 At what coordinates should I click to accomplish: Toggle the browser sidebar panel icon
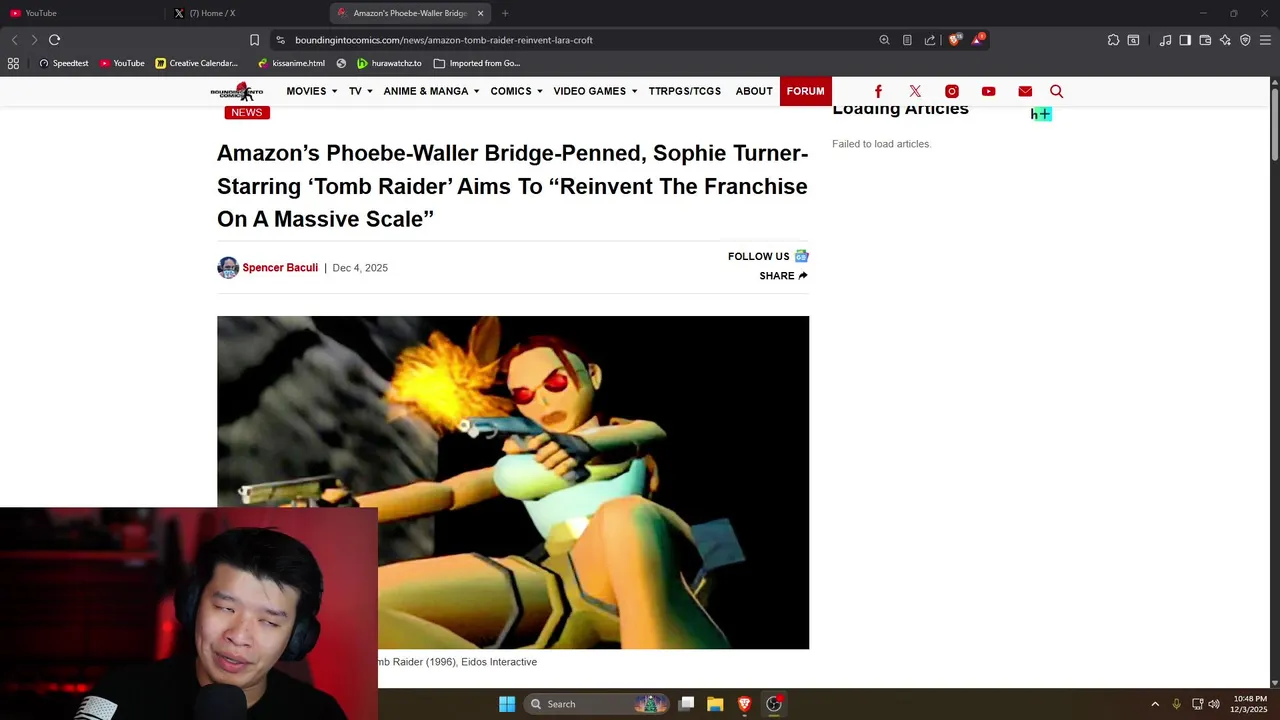click(x=1185, y=40)
